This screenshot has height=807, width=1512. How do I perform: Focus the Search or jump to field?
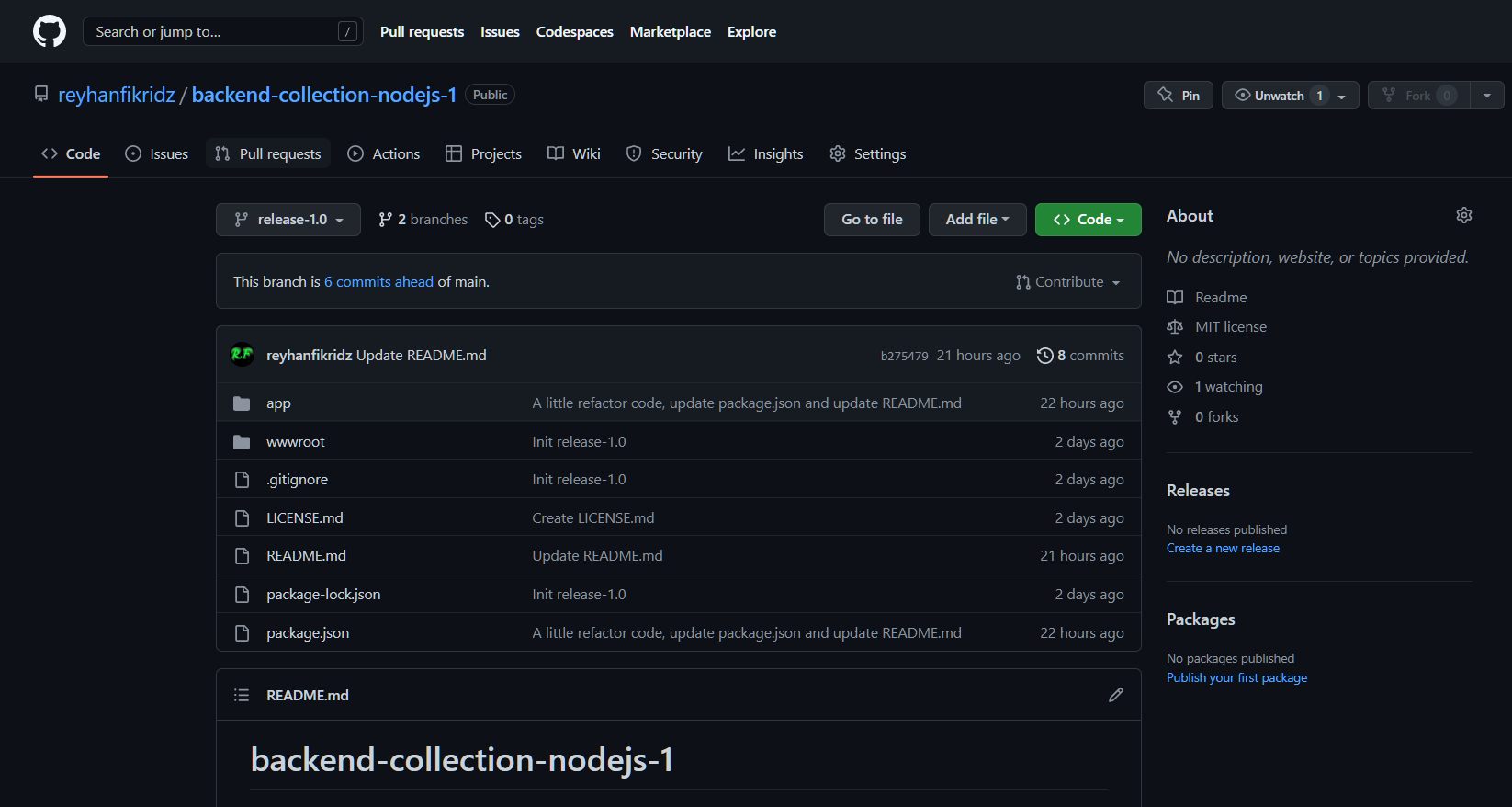pos(223,31)
